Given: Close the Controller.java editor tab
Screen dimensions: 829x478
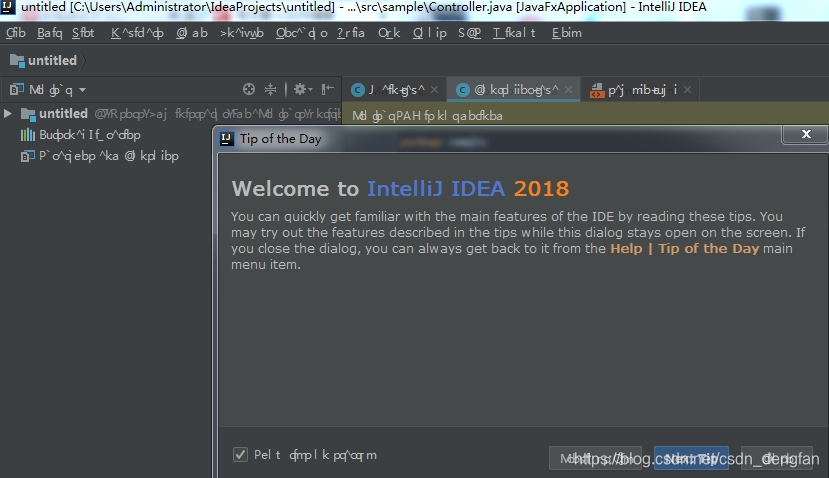Looking at the screenshot, I should point(568,90).
